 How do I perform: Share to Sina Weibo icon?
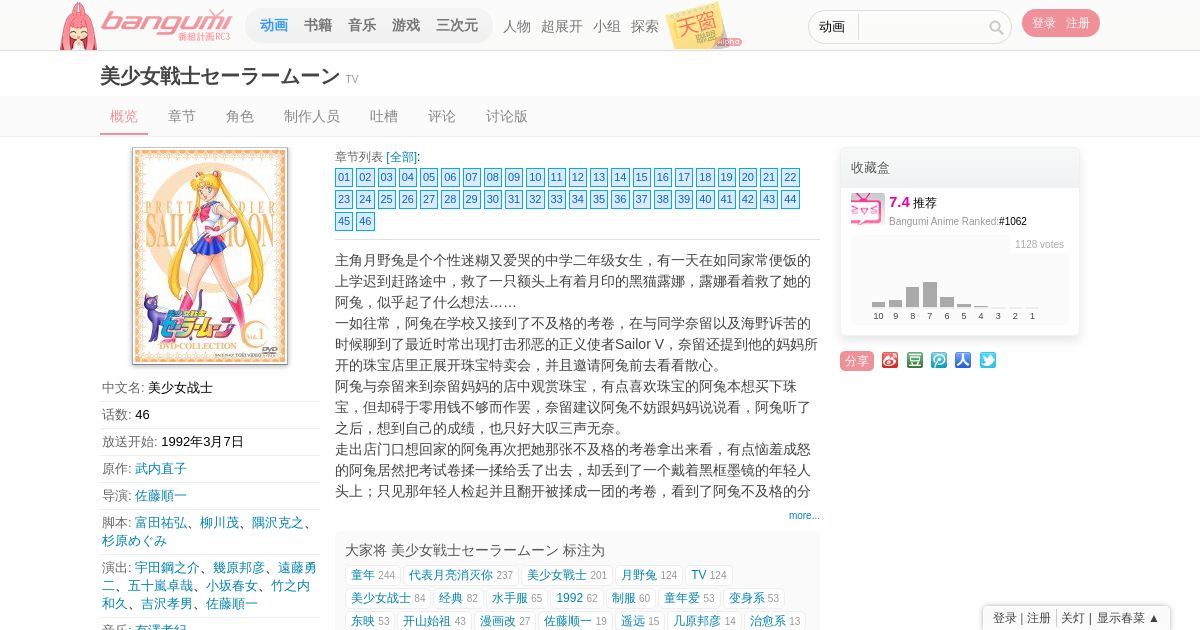point(890,360)
